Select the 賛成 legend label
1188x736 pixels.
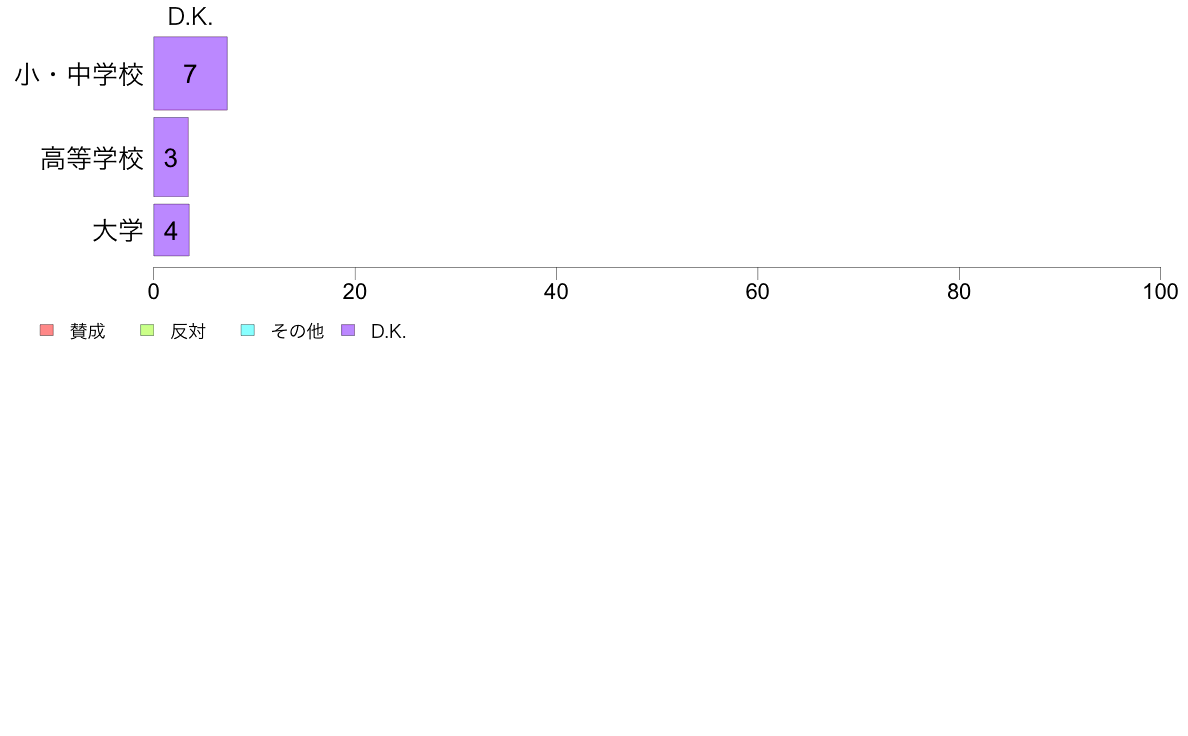(x=87, y=331)
